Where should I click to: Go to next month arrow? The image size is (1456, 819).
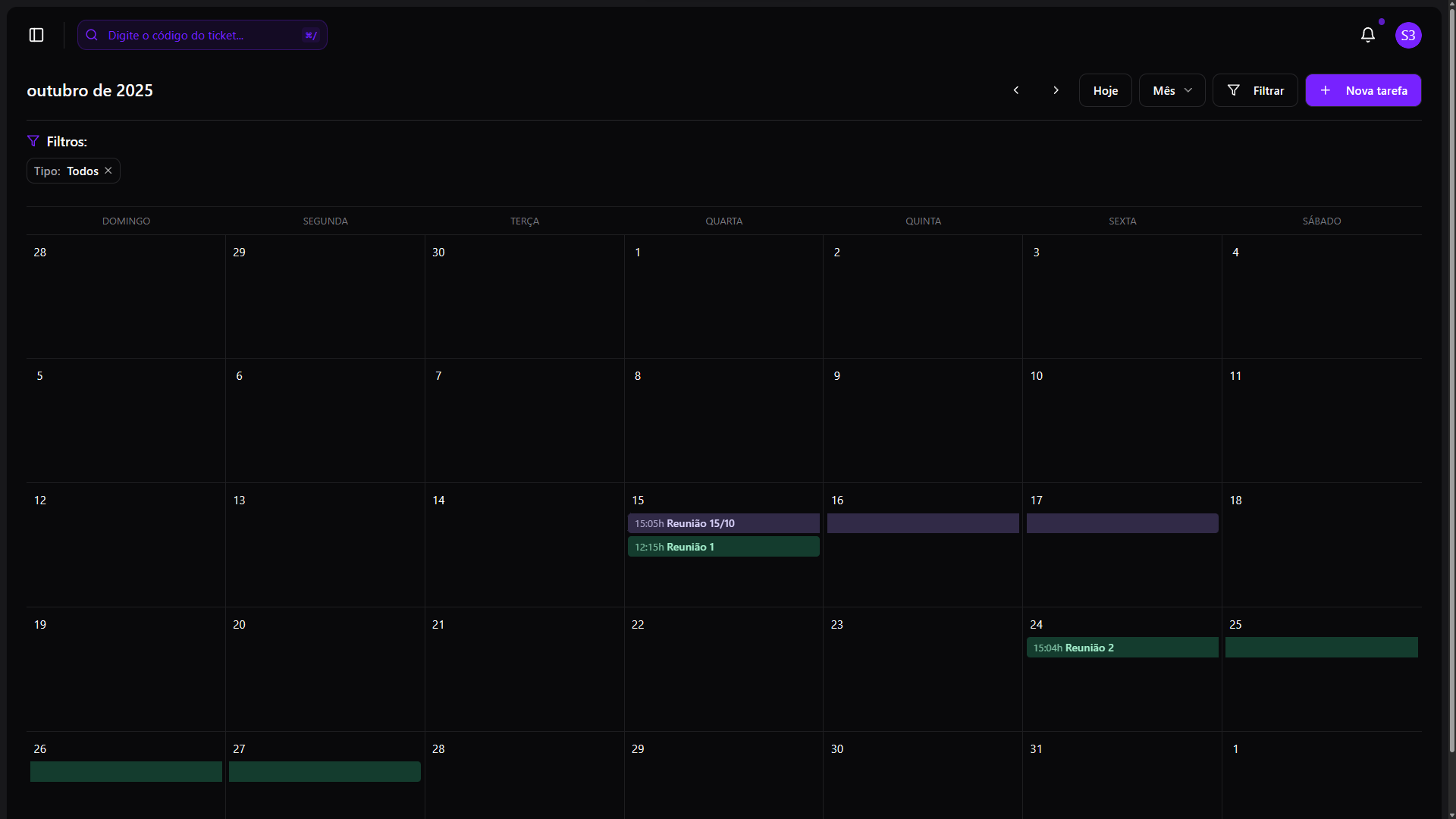click(x=1056, y=90)
